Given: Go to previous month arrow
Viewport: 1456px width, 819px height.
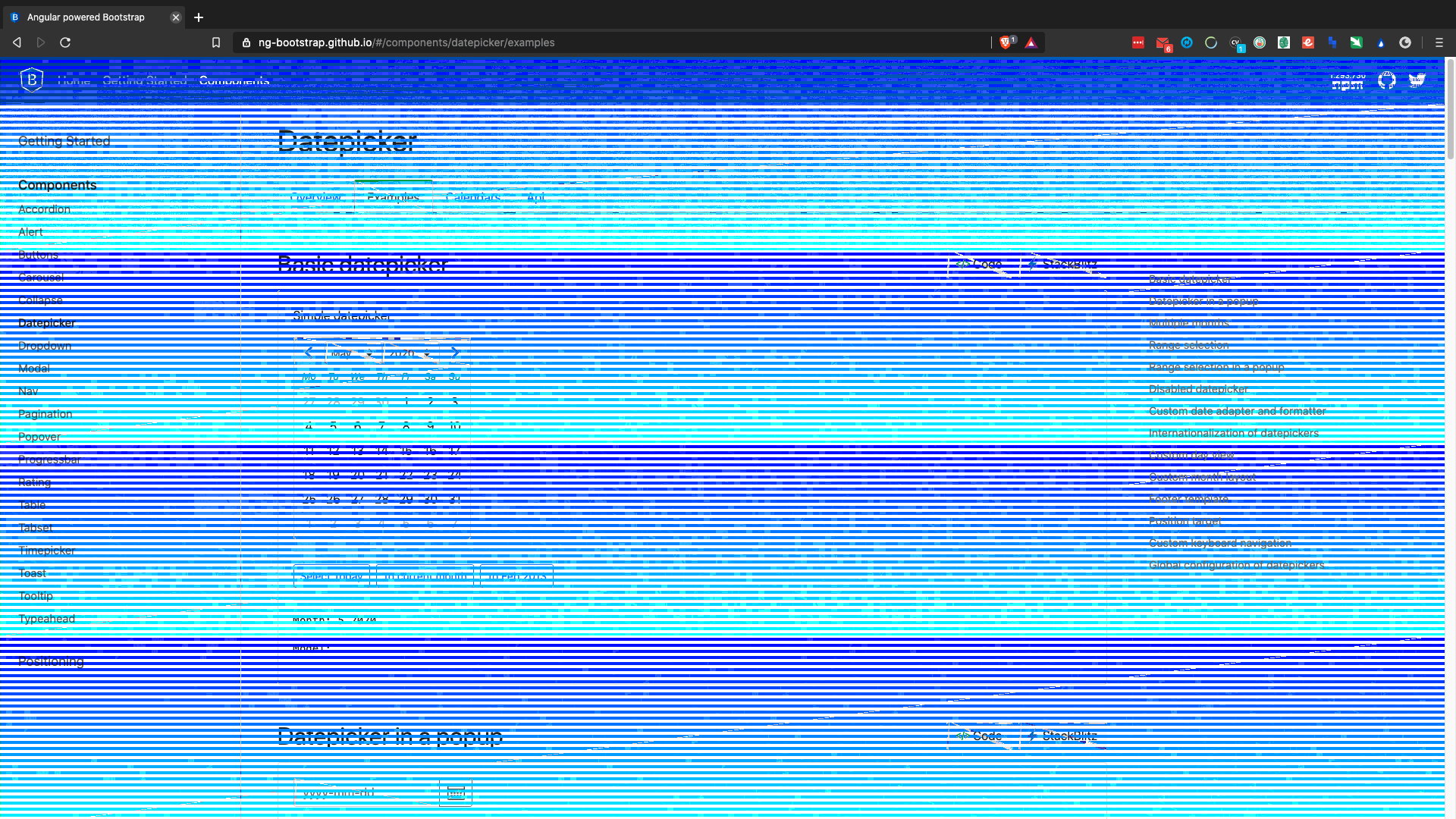Looking at the screenshot, I should (x=309, y=353).
